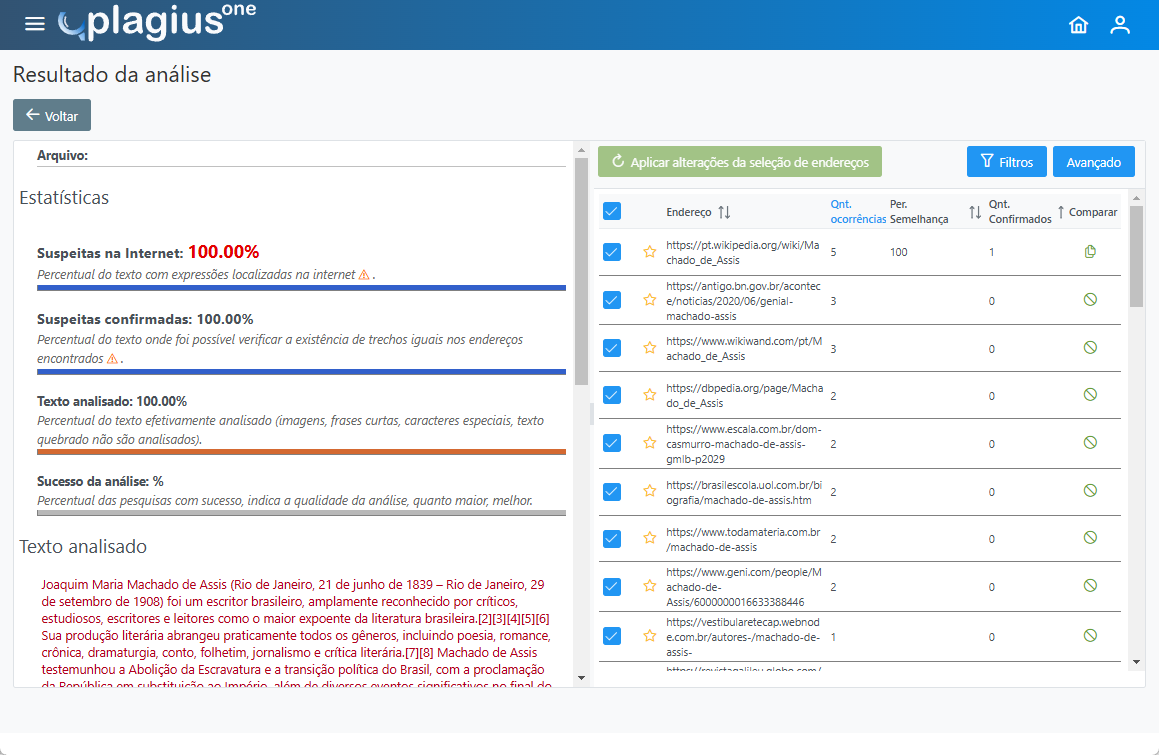1159x755 pixels.
Task: Open the Avançado settings button
Action: 1093,162
